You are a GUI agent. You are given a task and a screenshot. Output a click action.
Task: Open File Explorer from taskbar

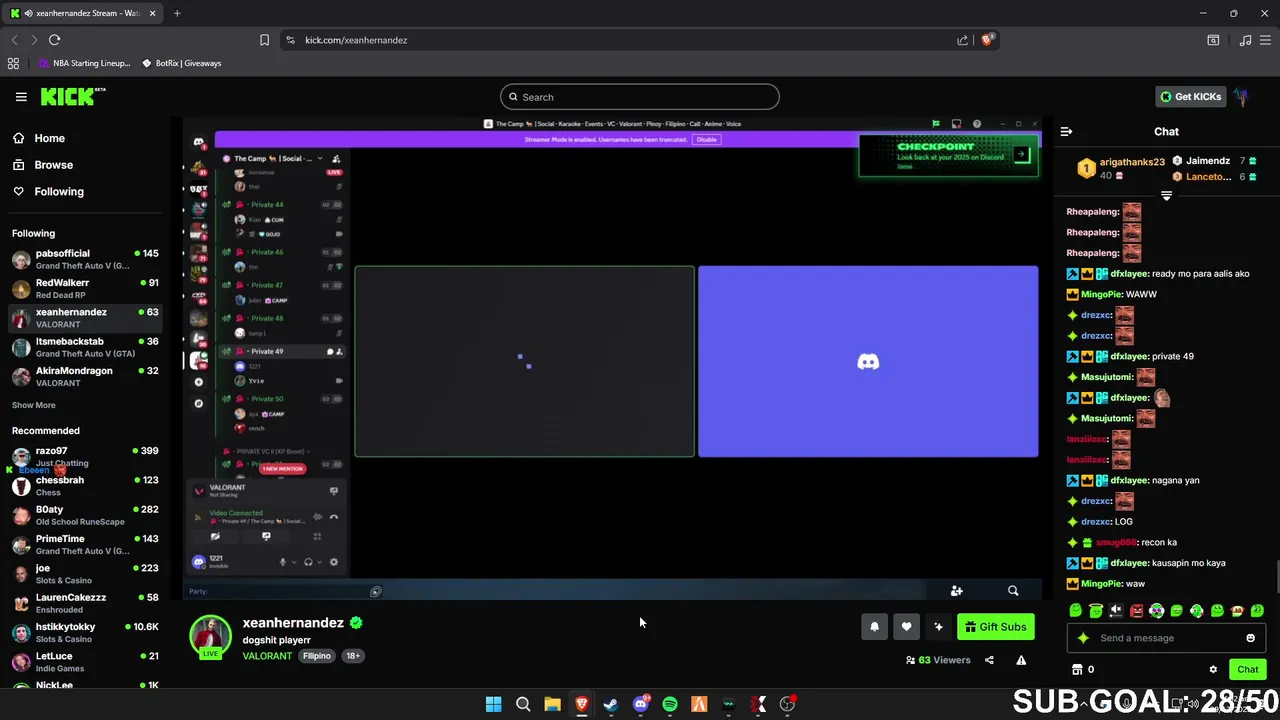(552, 704)
